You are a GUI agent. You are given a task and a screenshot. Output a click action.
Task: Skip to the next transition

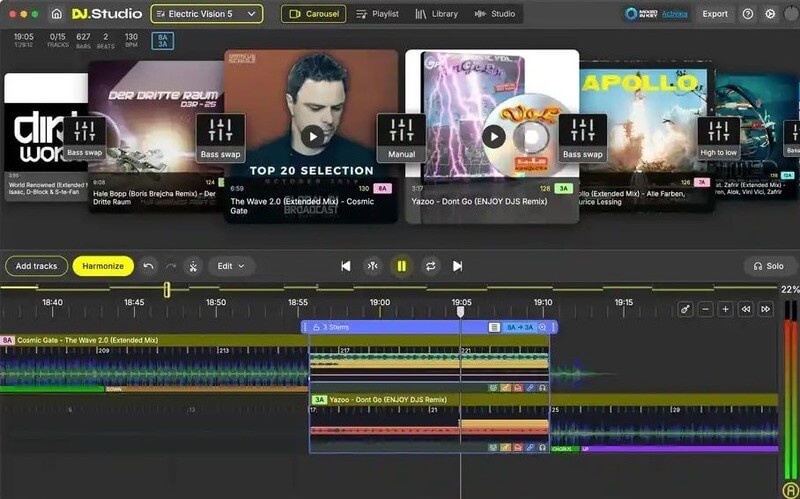[458, 266]
